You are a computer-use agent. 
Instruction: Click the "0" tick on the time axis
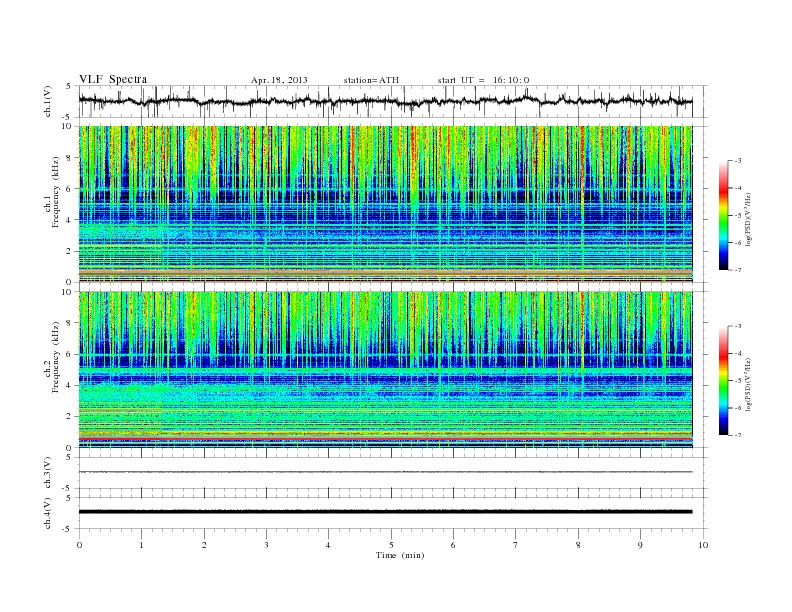coord(79,545)
